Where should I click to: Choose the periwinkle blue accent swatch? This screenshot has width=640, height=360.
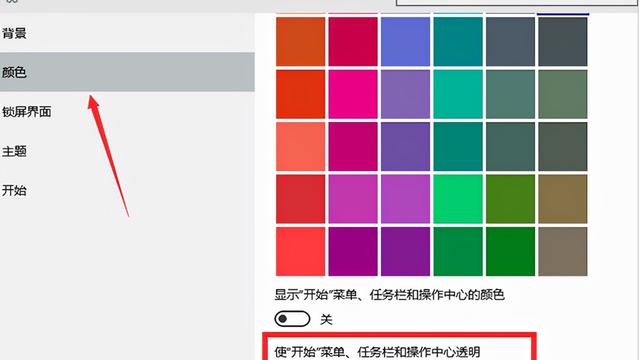[x=405, y=42]
